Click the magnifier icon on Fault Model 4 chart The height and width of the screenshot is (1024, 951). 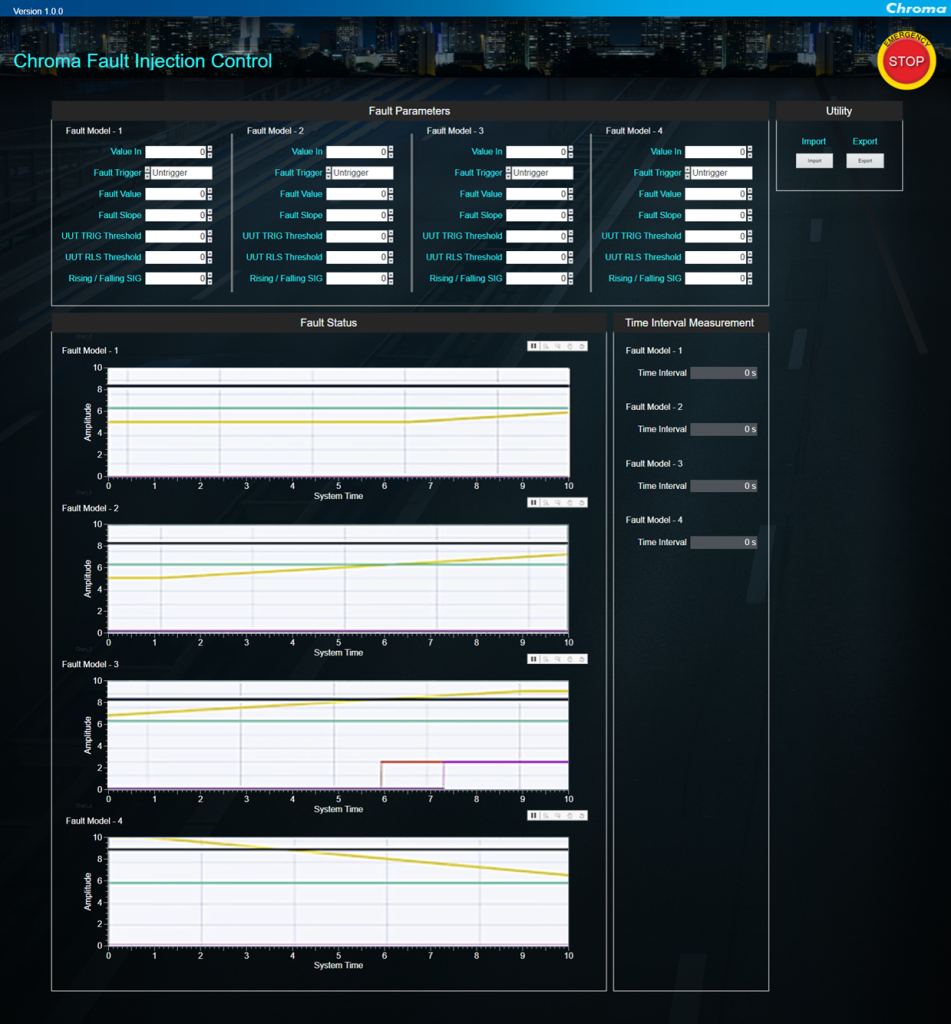[x=546, y=815]
